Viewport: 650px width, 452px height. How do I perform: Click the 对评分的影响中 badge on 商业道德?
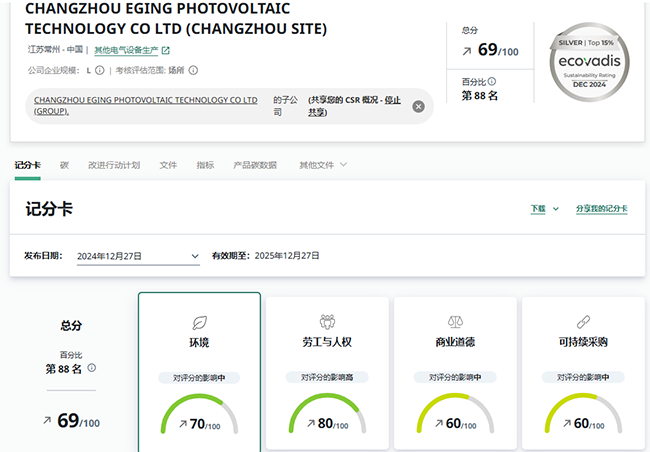click(x=455, y=377)
